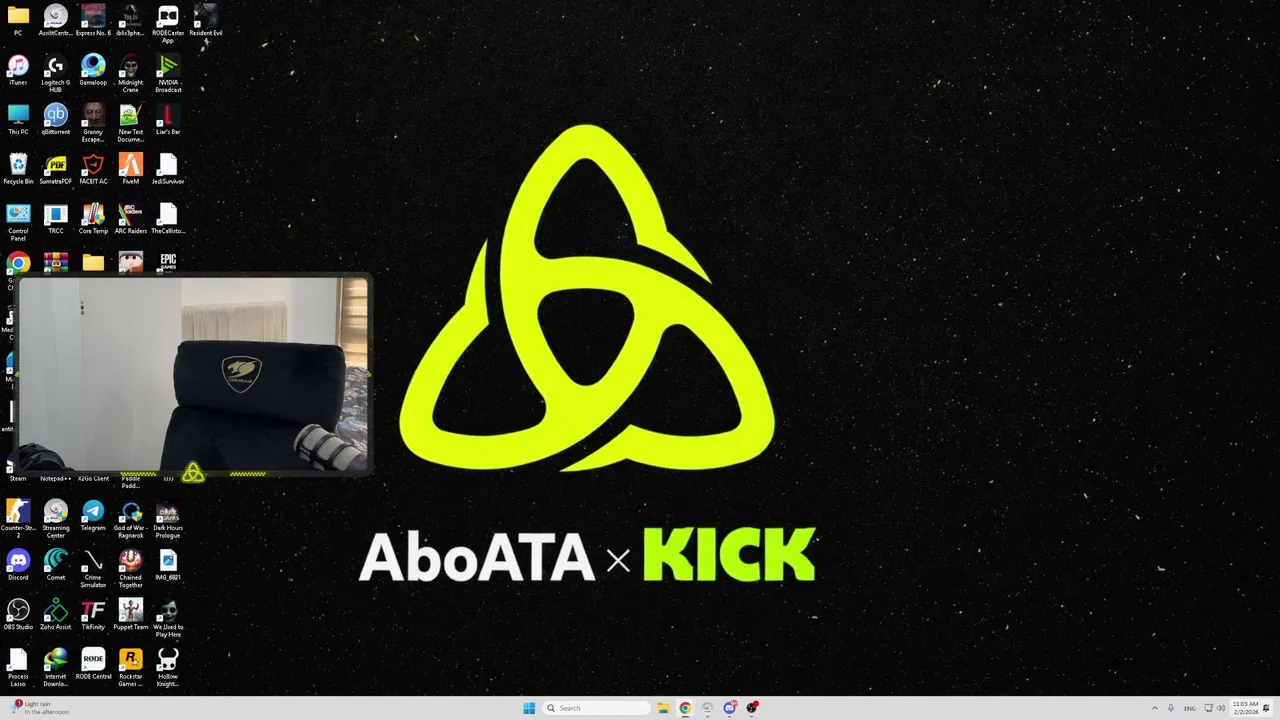Open TikFinity desktop shortcut
Image resolution: width=1280 pixels, height=720 pixels.
click(93, 614)
